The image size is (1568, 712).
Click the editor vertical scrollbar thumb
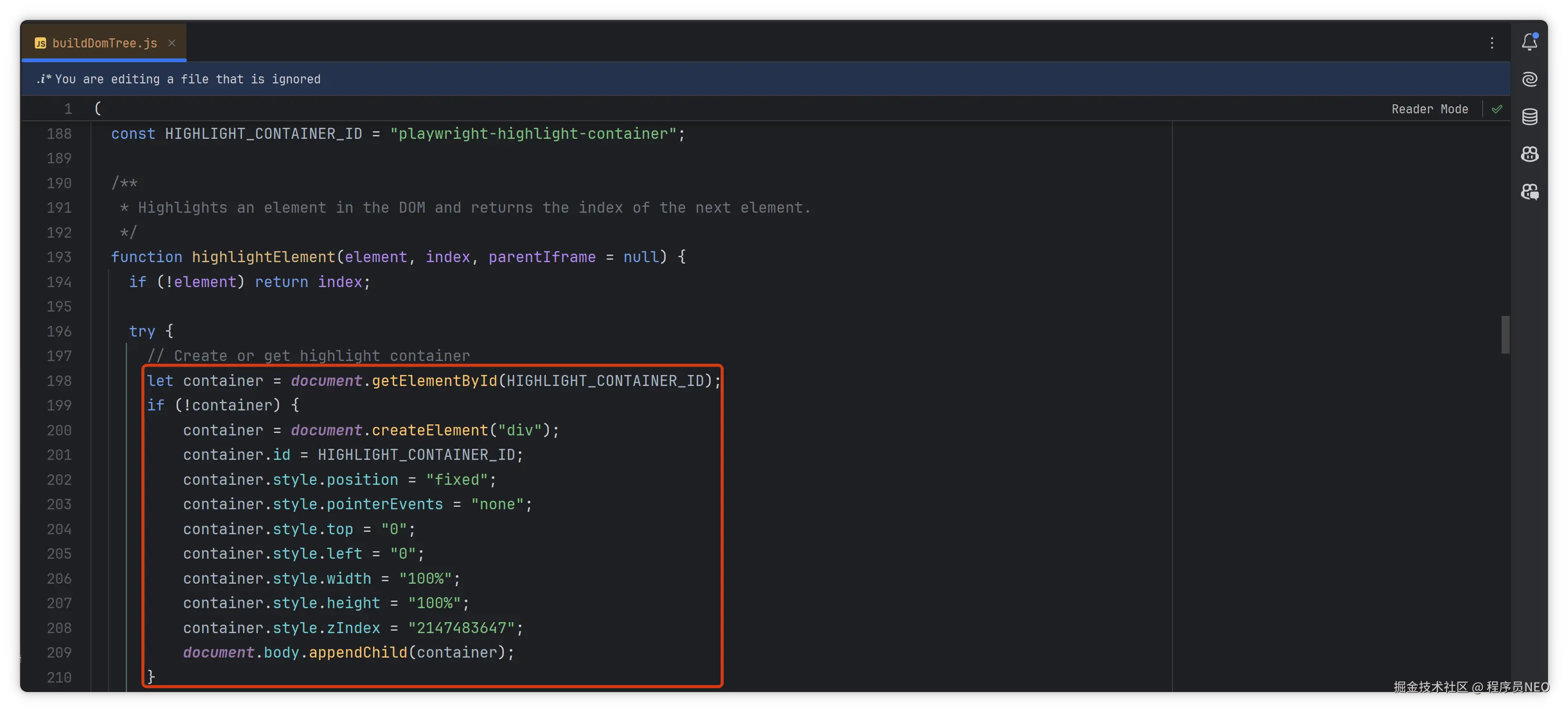[x=1505, y=334]
